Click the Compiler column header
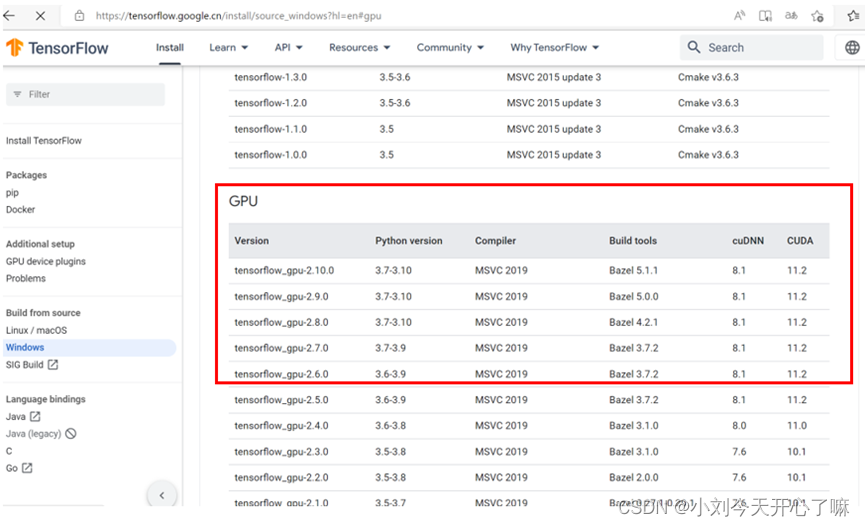The height and width of the screenshot is (526, 865). 495,241
